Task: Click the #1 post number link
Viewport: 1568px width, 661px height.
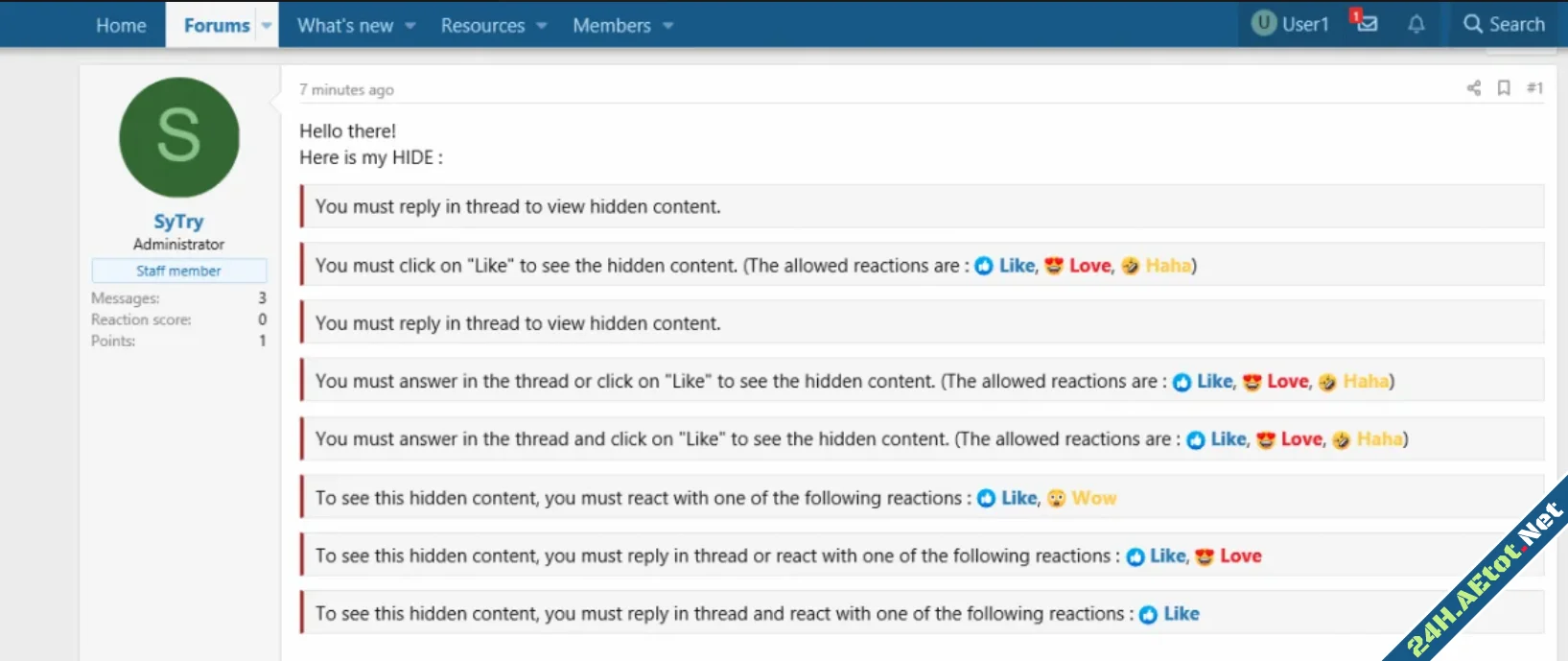Action: 1534,88
